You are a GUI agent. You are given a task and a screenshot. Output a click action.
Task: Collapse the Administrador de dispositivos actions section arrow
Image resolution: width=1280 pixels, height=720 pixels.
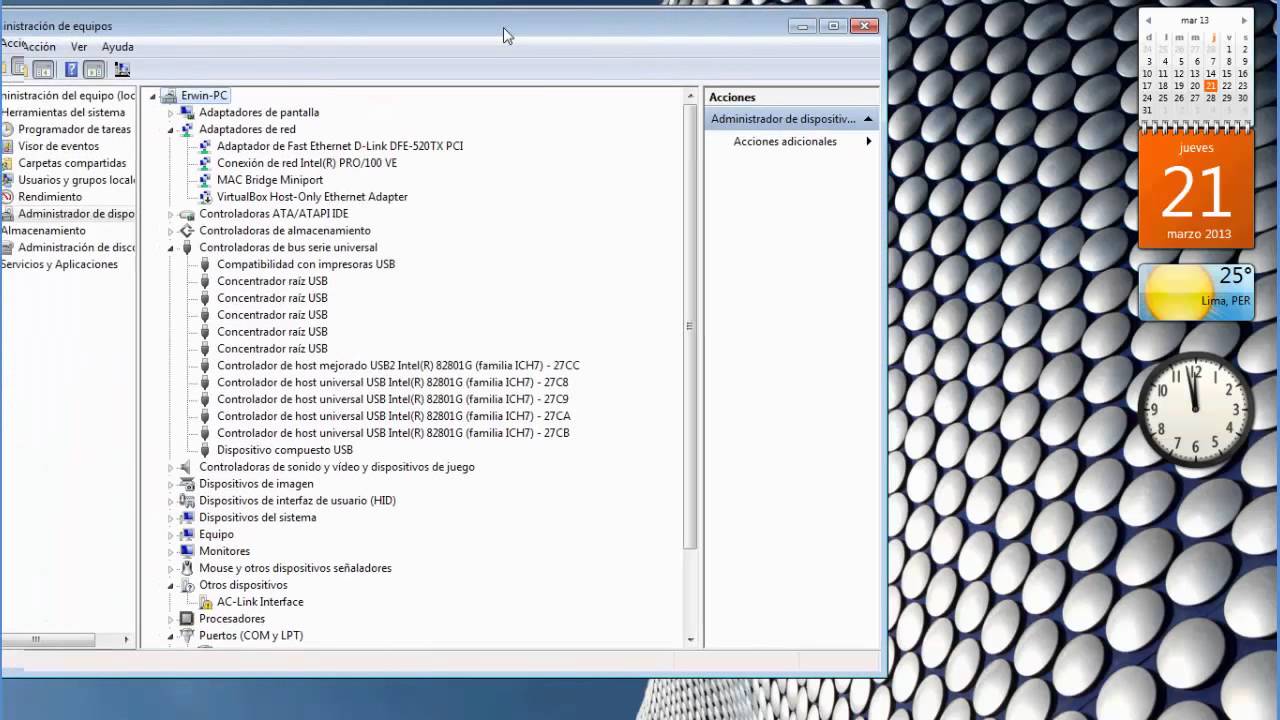pyautogui.click(x=868, y=119)
